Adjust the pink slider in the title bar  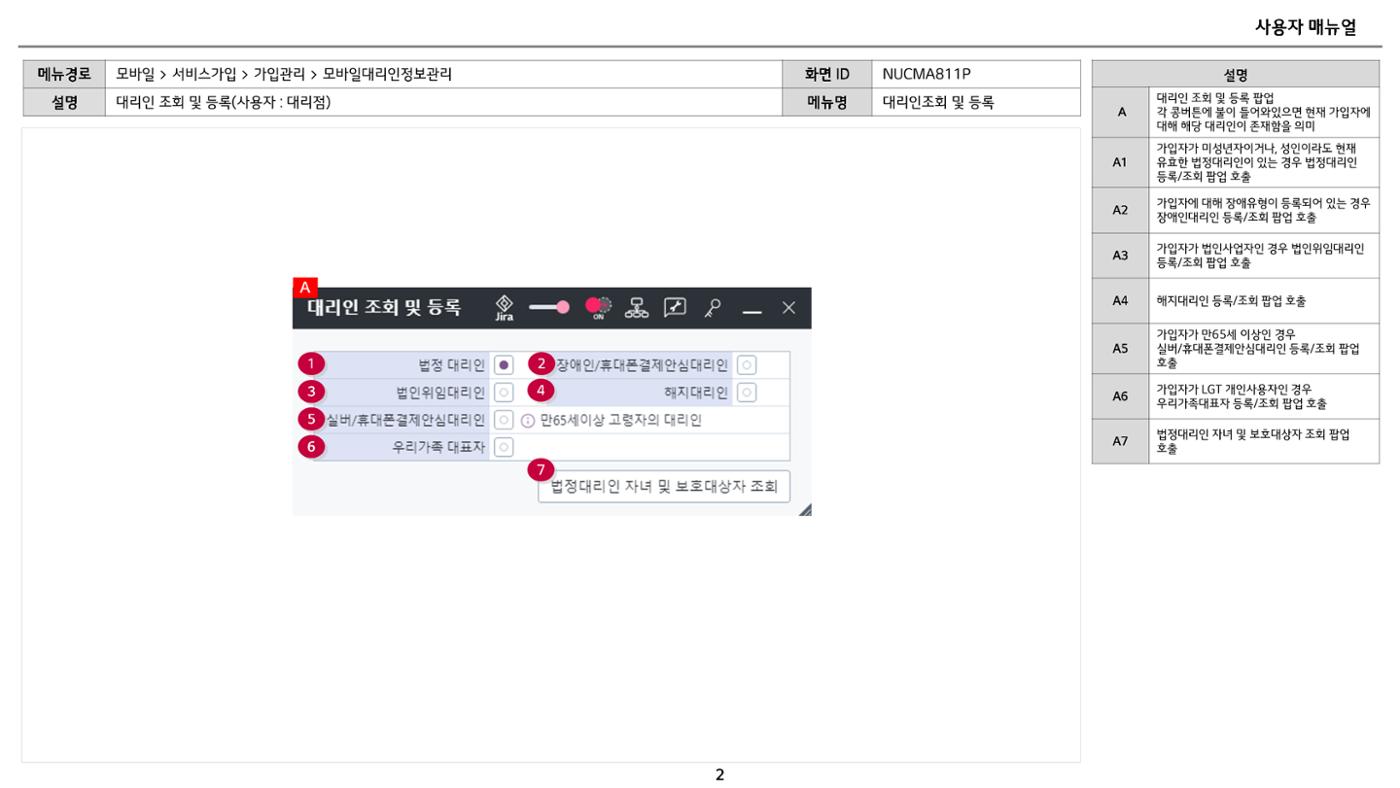(x=549, y=308)
